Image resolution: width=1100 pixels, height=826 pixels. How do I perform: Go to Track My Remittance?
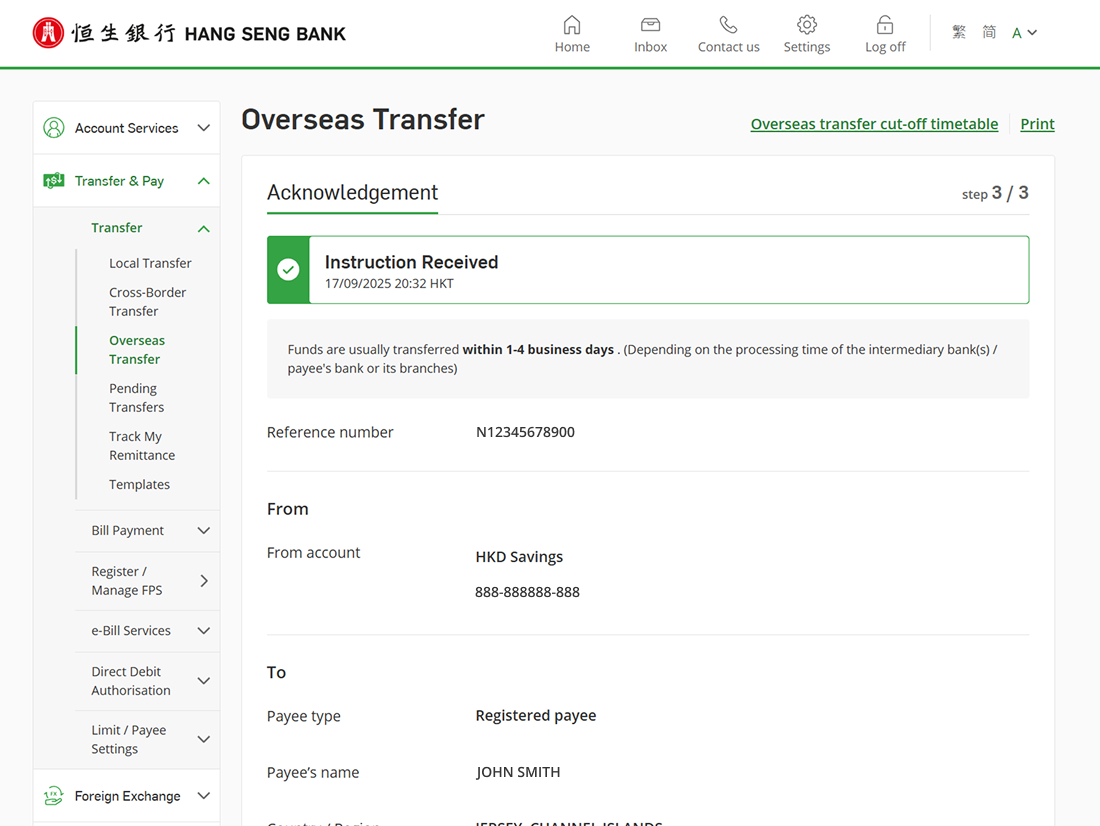tap(141, 446)
